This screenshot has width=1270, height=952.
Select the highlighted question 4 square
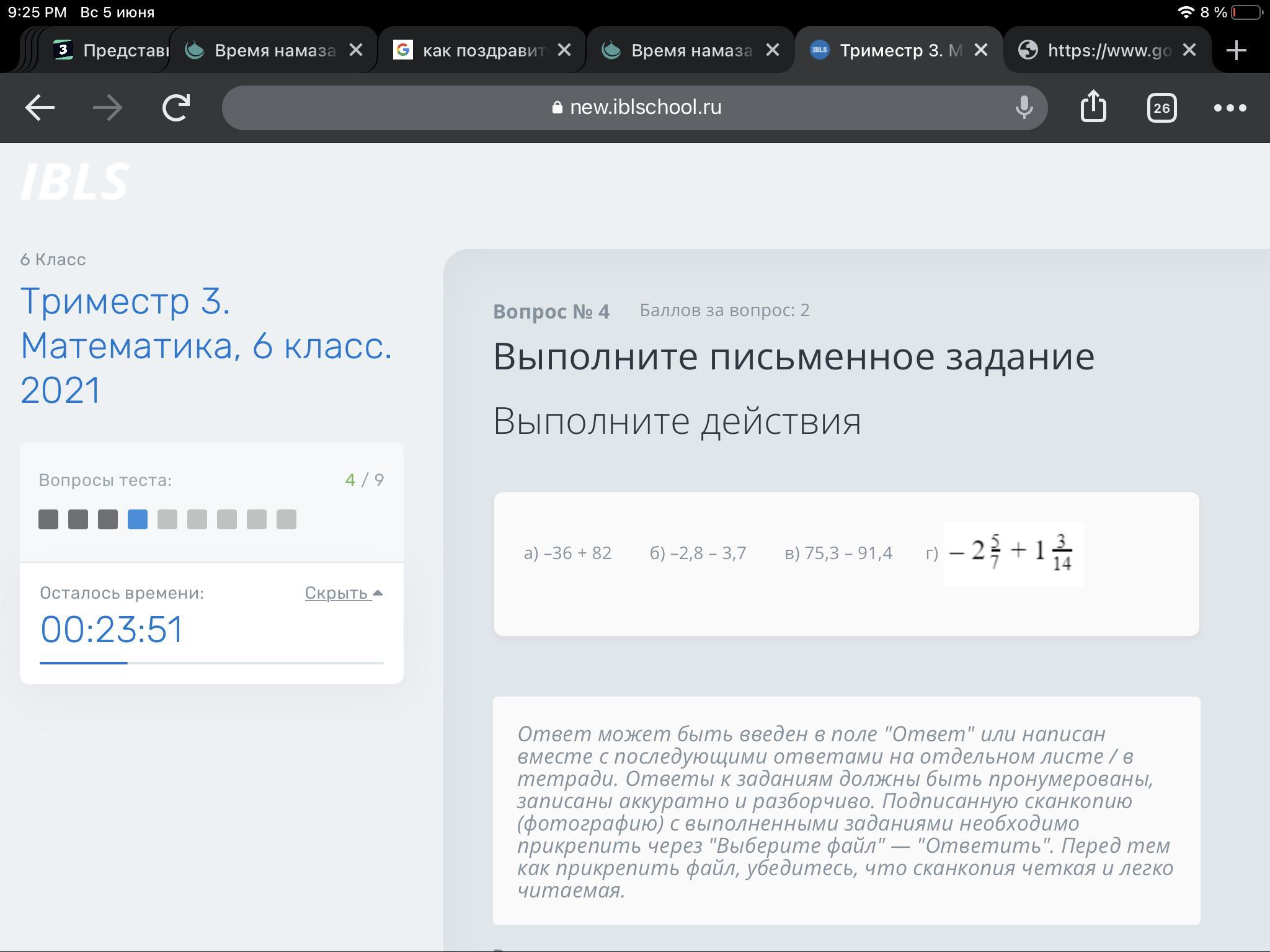138,519
